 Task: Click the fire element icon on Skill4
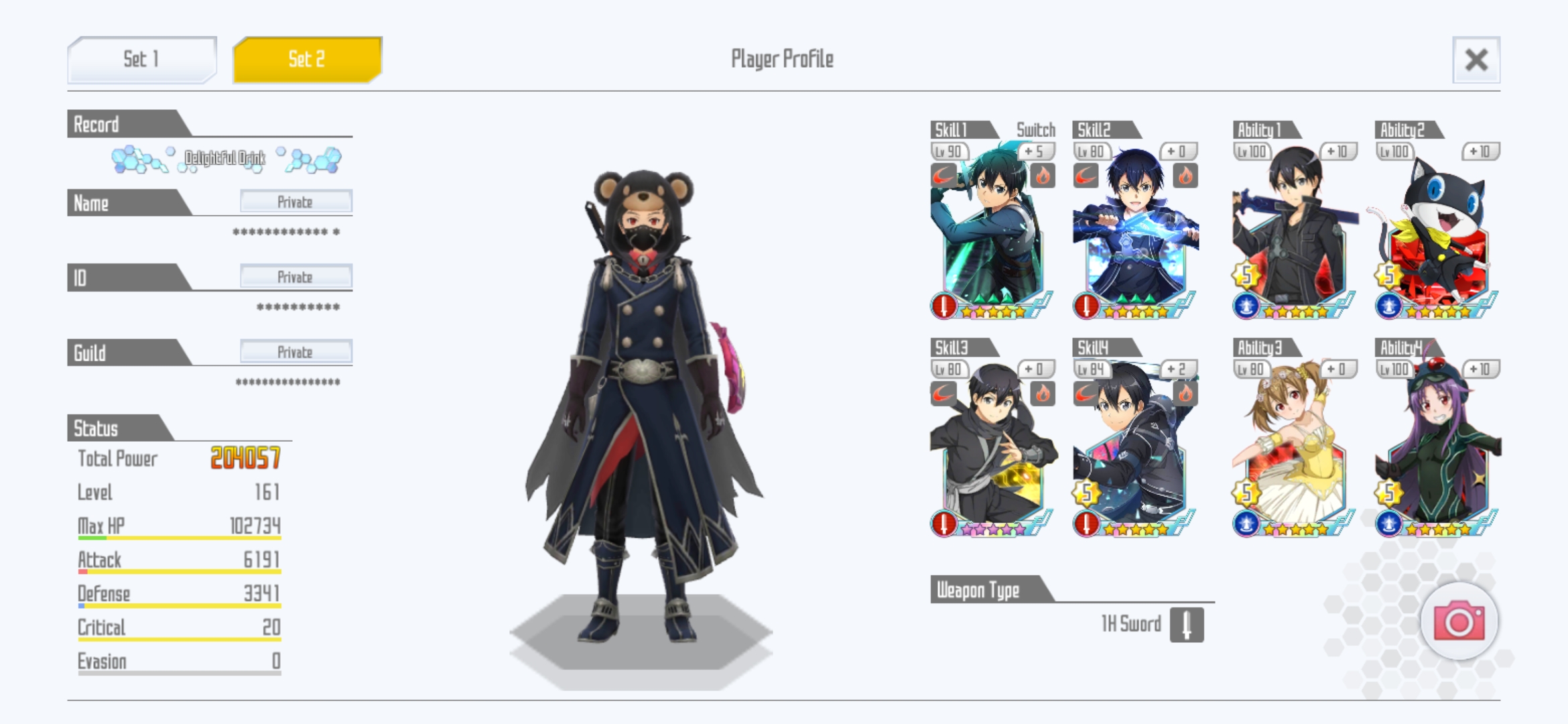(1185, 394)
